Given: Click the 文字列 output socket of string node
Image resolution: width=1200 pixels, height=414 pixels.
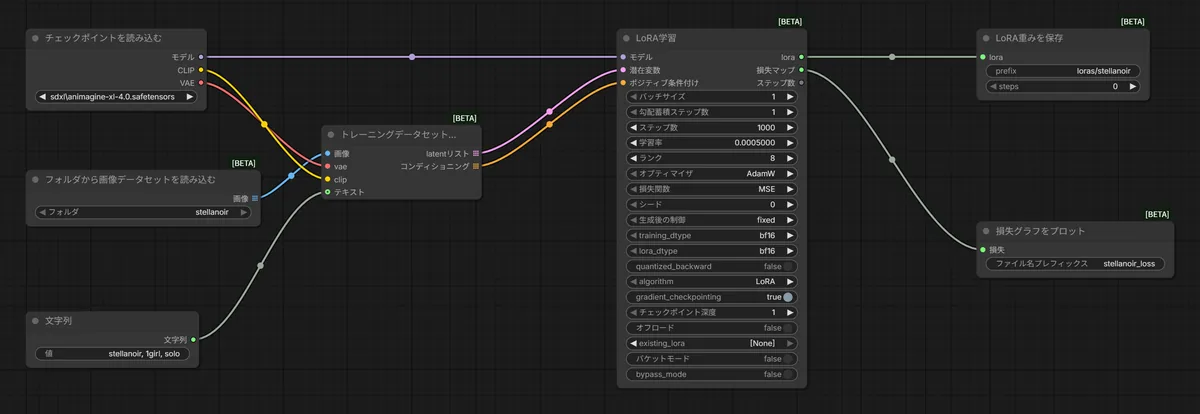Looking at the screenshot, I should click(x=193, y=340).
